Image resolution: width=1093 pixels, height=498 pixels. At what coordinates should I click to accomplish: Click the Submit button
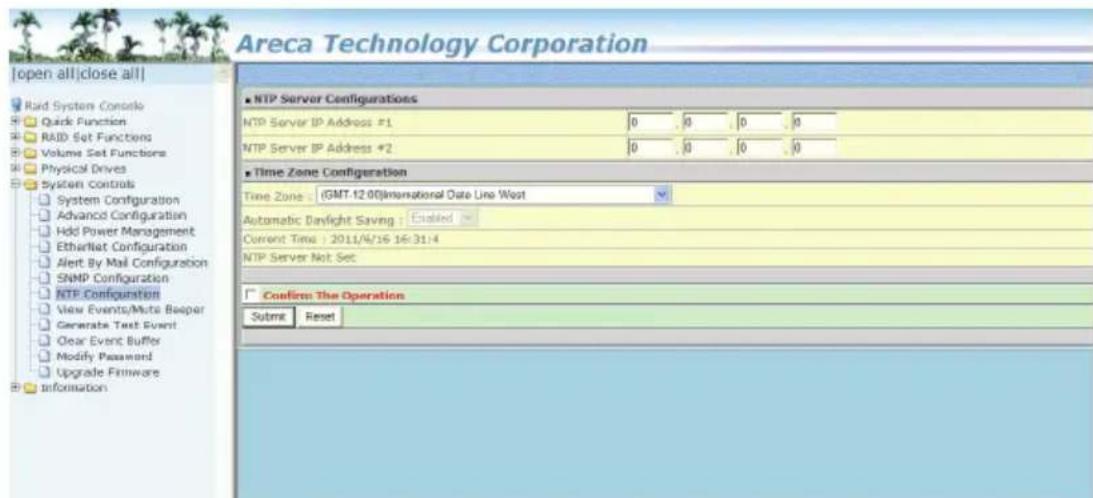click(268, 317)
